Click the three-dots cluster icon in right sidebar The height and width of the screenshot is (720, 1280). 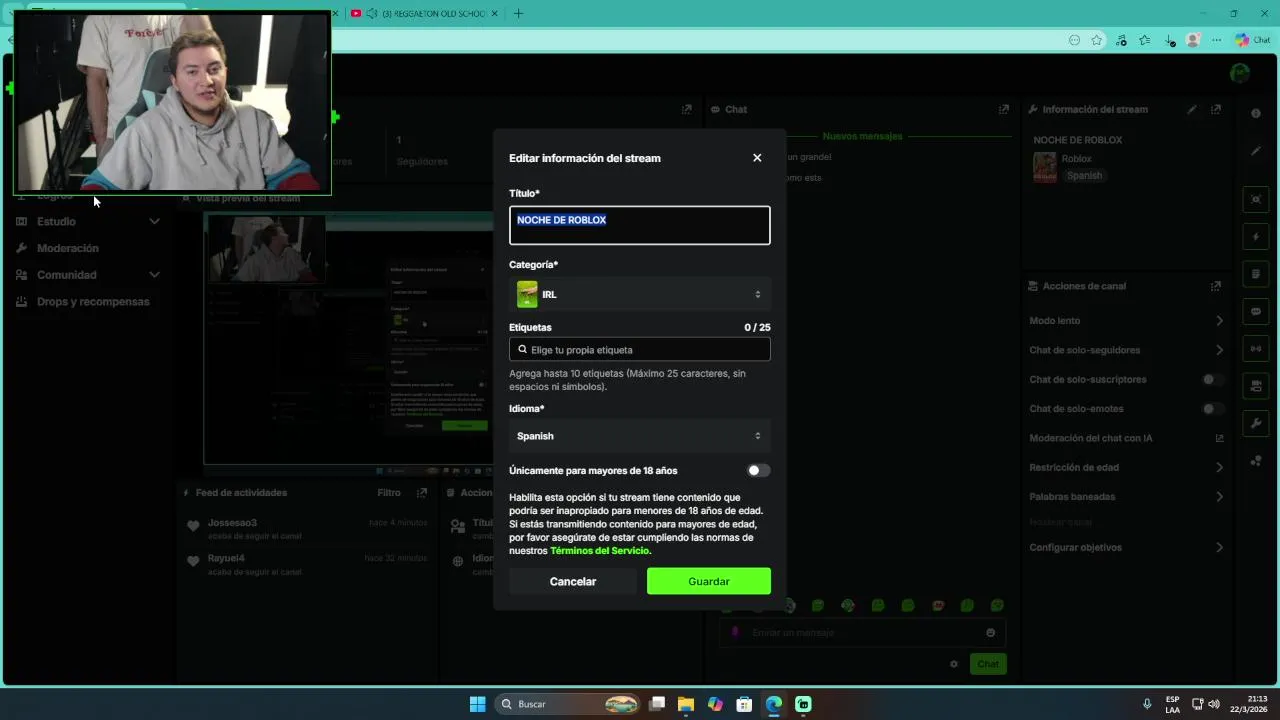coord(1256,461)
